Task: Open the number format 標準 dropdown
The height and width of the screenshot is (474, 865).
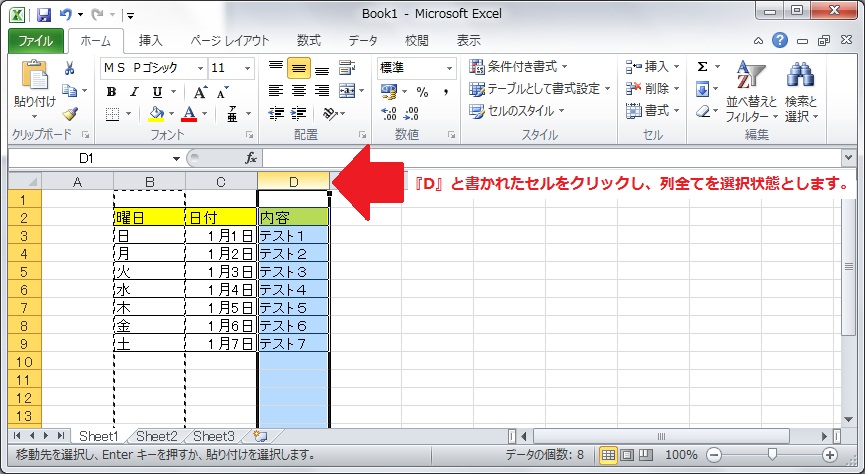Action: pyautogui.click(x=450, y=68)
